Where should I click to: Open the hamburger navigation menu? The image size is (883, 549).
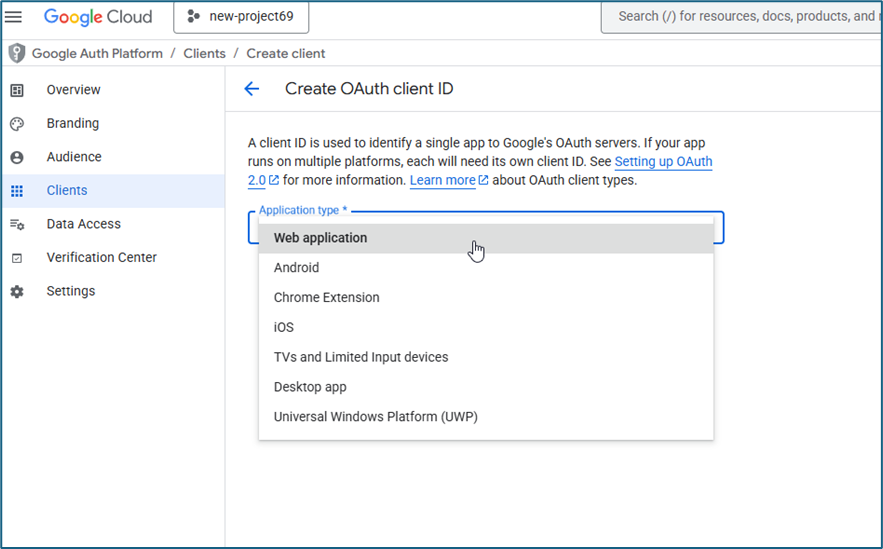coord(14,17)
